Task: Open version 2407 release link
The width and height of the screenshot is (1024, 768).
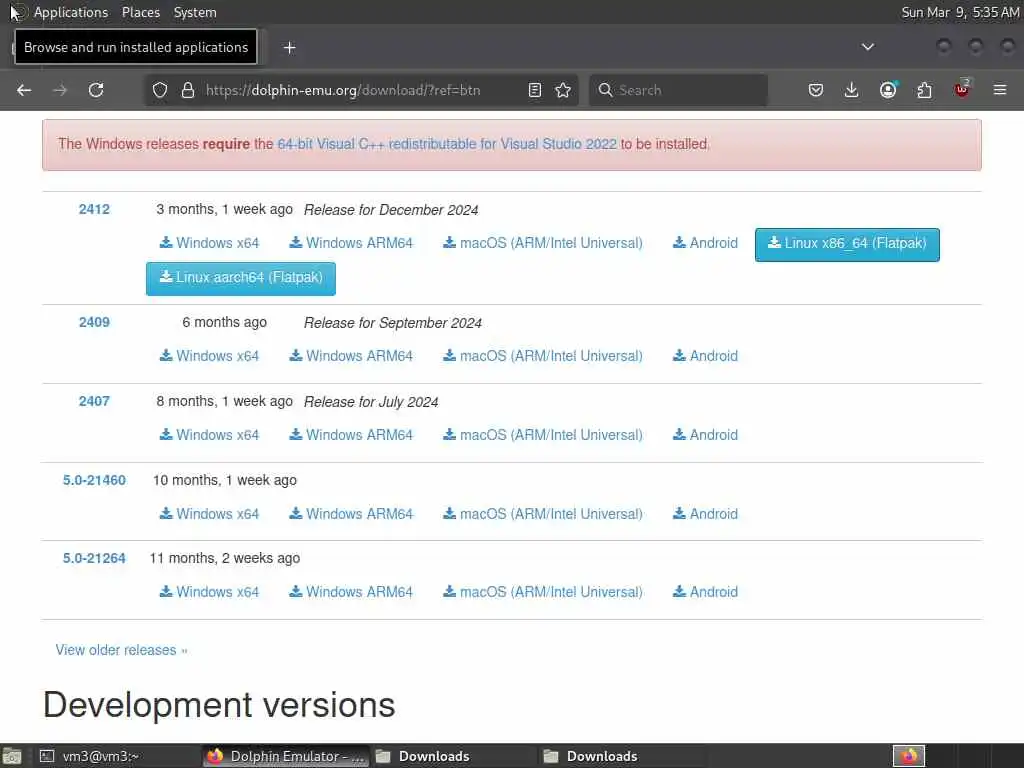Action: point(94,402)
